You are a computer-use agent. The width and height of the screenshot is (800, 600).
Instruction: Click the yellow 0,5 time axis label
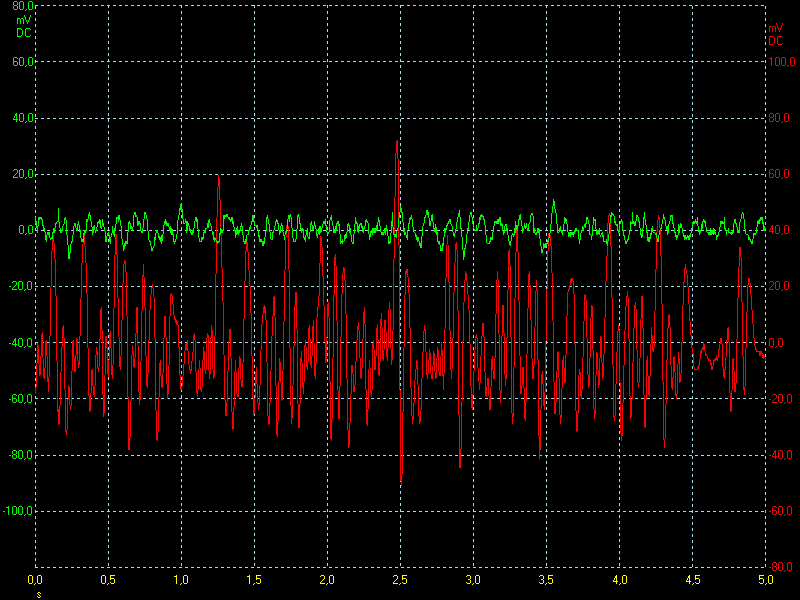click(108, 580)
